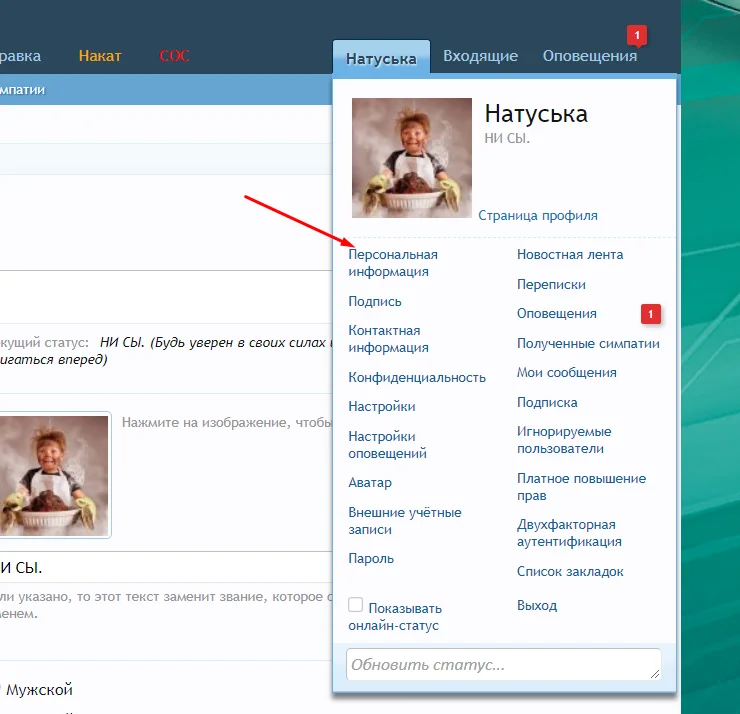Open Настройки оповещений
This screenshot has height=714, width=740.
coord(387,445)
